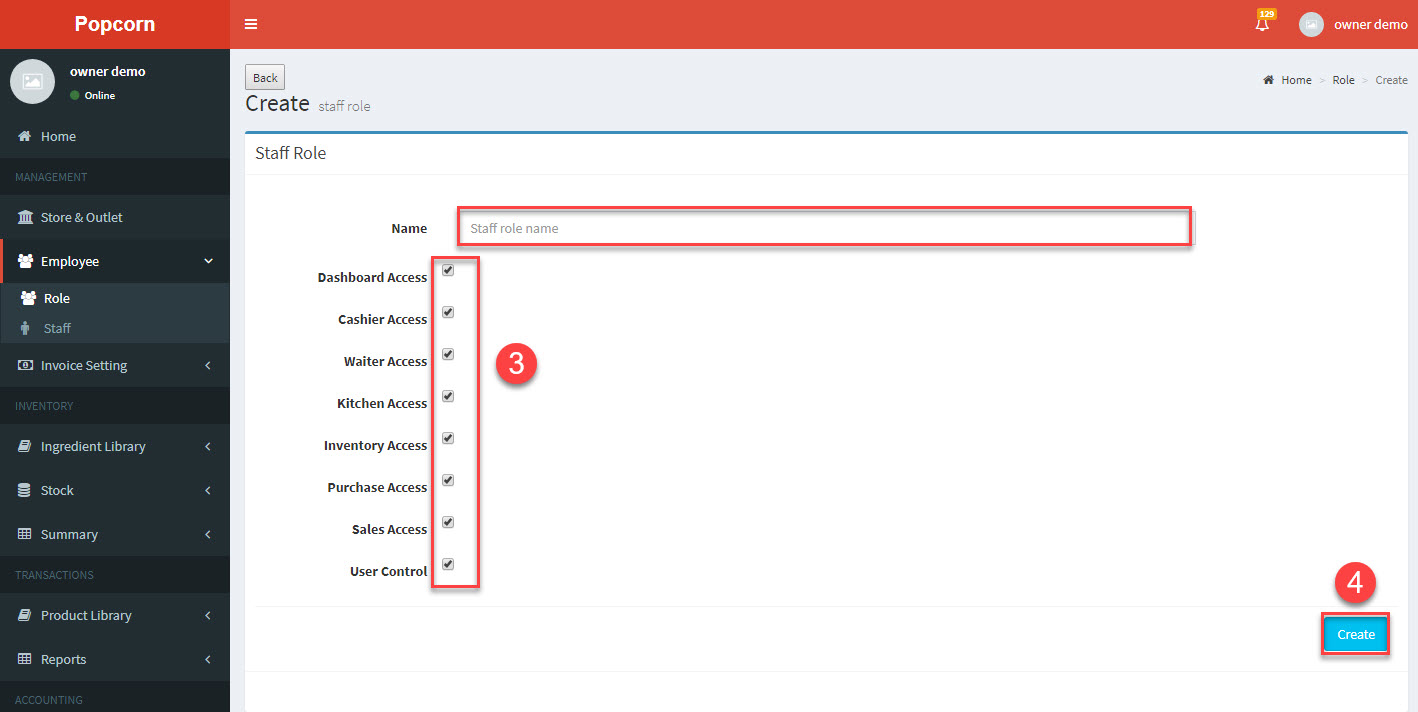Open the Role submenu item
The width and height of the screenshot is (1418, 712).
56,298
